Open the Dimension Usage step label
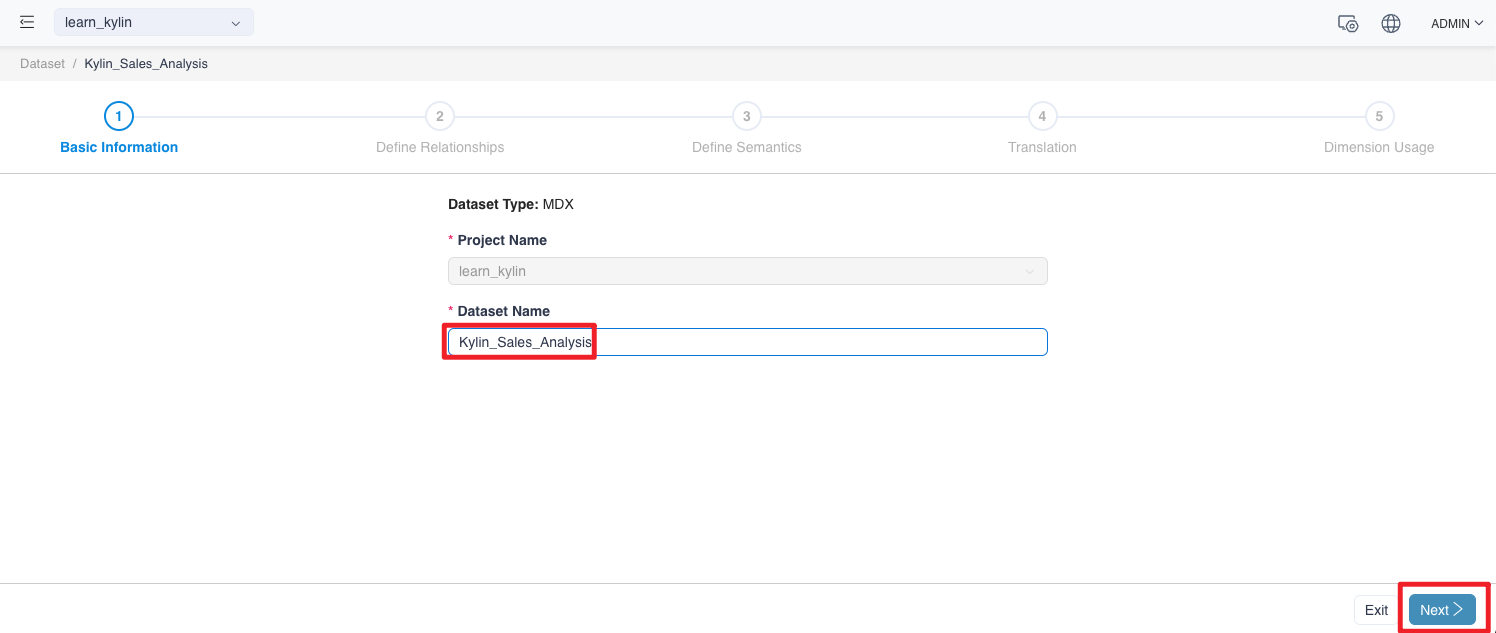 click(x=1378, y=147)
